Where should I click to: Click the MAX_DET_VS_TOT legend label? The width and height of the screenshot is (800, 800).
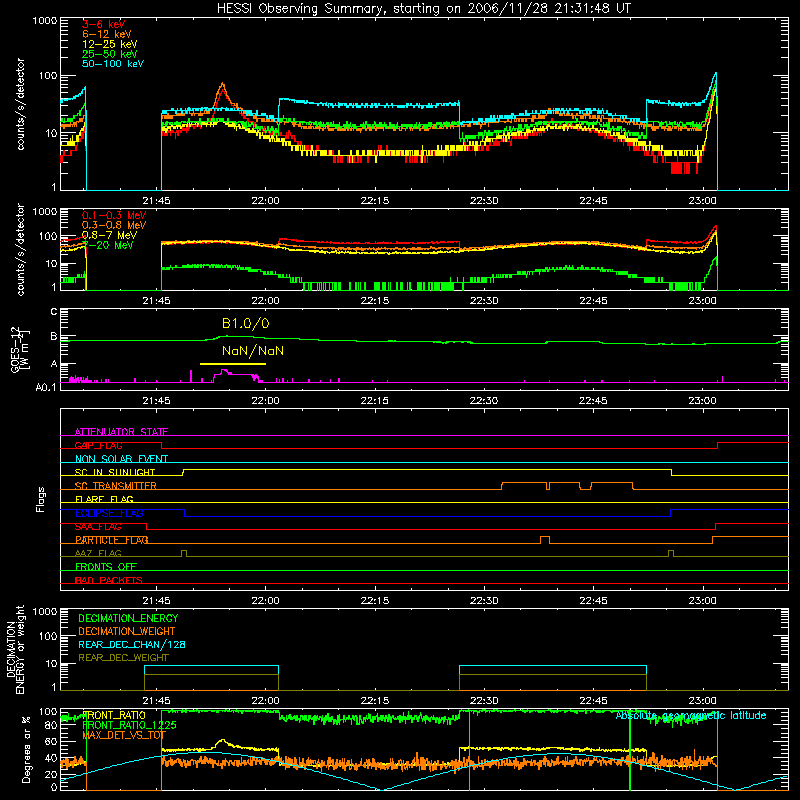tap(123, 735)
